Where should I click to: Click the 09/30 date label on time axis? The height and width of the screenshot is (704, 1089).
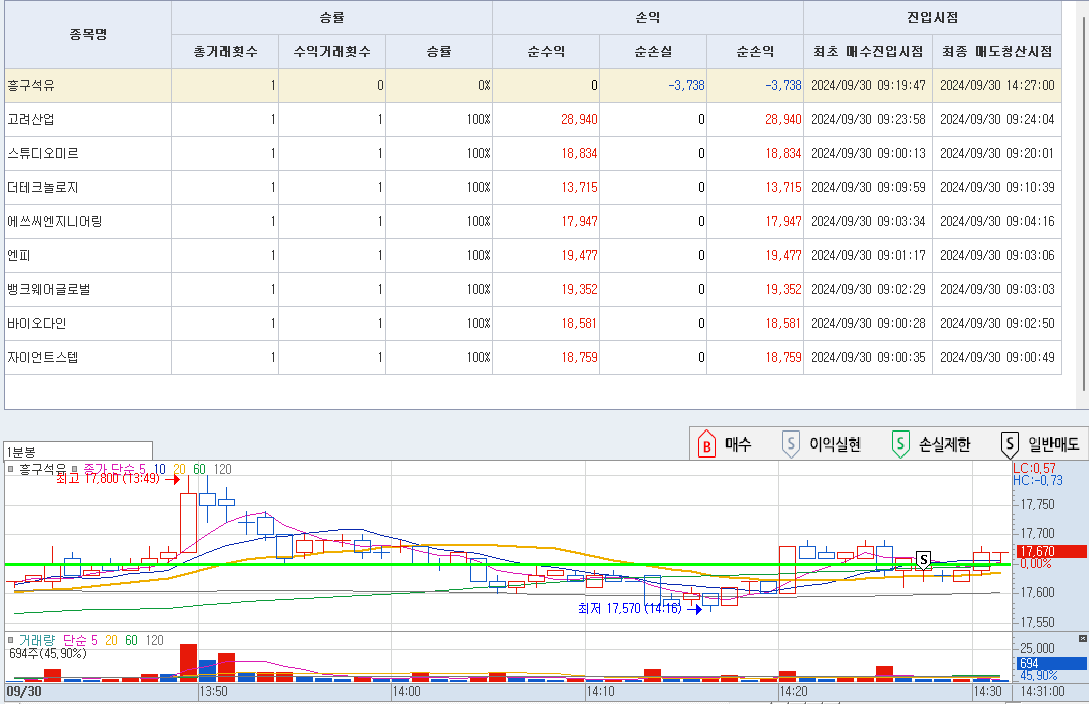click(x=24, y=692)
